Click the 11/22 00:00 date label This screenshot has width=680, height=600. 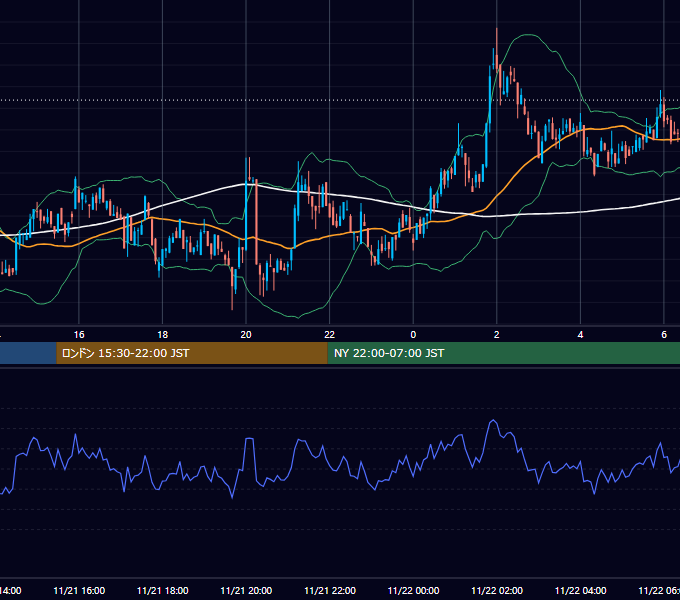point(413,591)
